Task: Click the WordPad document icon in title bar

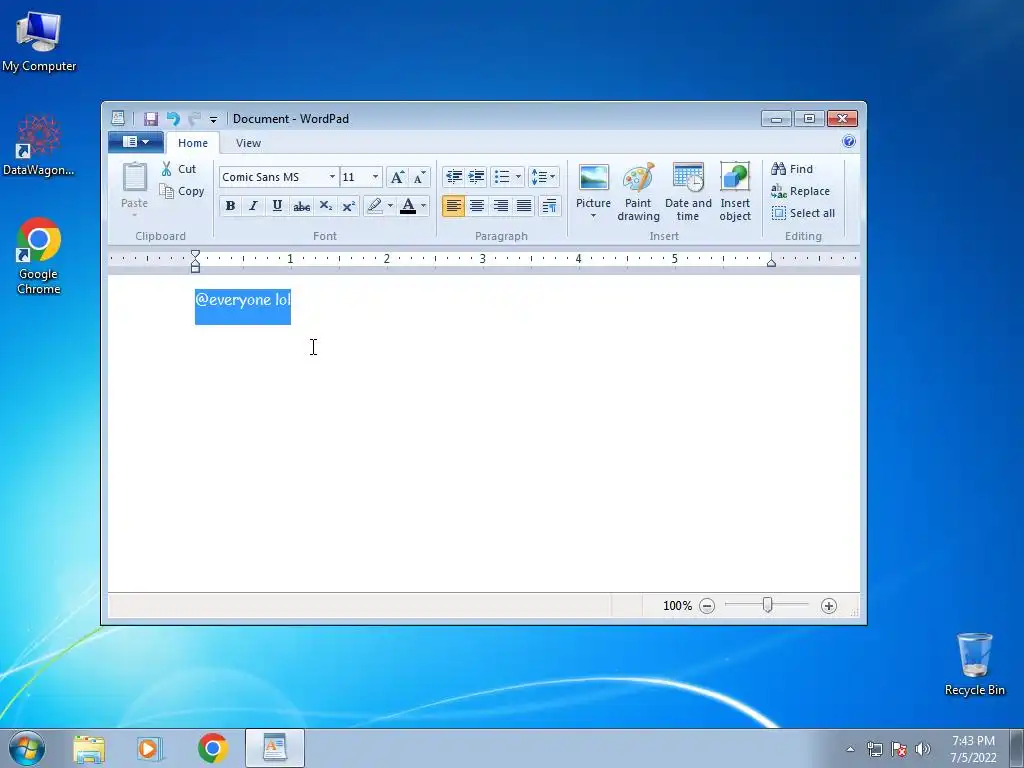Action: 118,118
